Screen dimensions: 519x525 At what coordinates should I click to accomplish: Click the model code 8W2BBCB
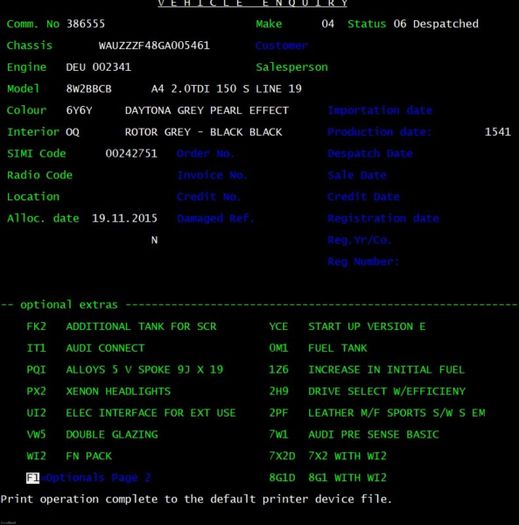(x=89, y=89)
